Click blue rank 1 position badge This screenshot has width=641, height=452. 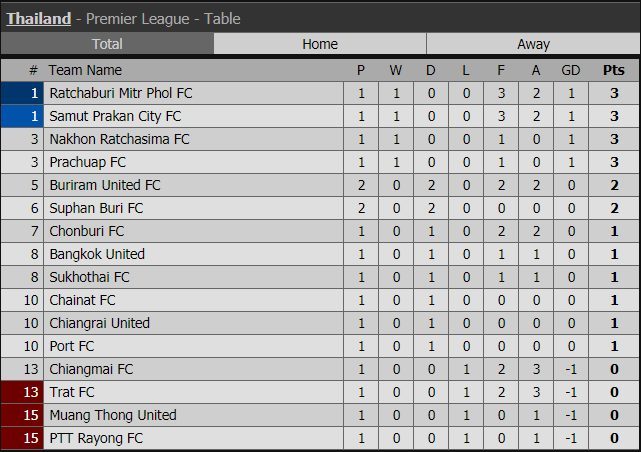click(22, 93)
